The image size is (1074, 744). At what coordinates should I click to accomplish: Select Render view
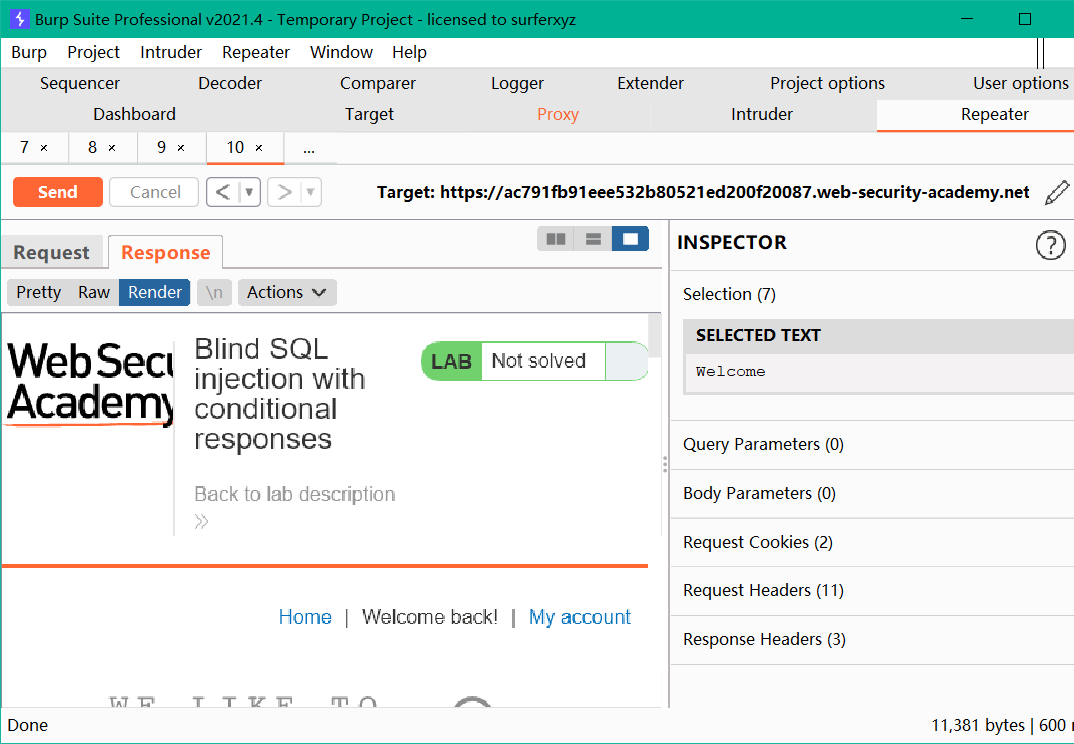click(x=155, y=293)
